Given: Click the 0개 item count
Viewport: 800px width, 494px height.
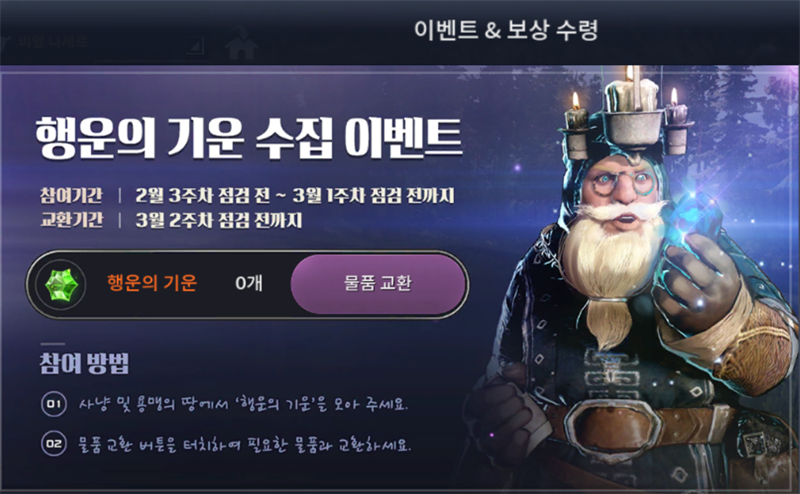Looking at the screenshot, I should 249,283.
